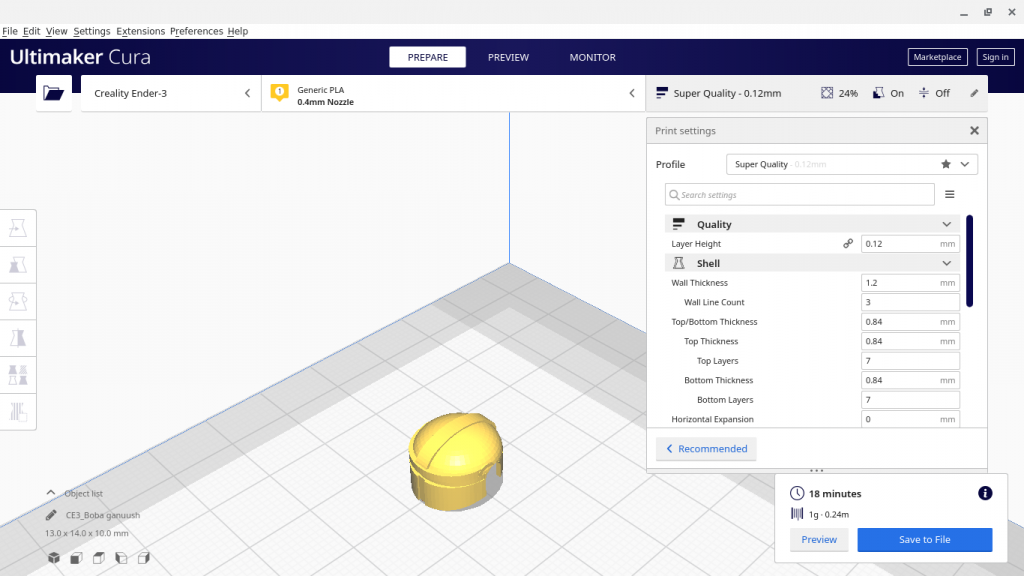Open file folder icon
The image size is (1024, 576).
(54, 93)
